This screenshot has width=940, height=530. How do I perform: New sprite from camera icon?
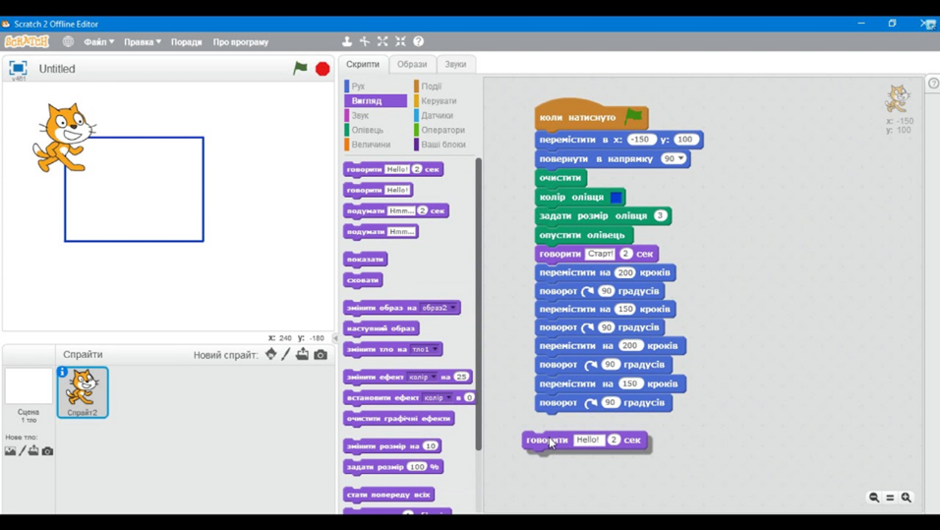[321, 355]
